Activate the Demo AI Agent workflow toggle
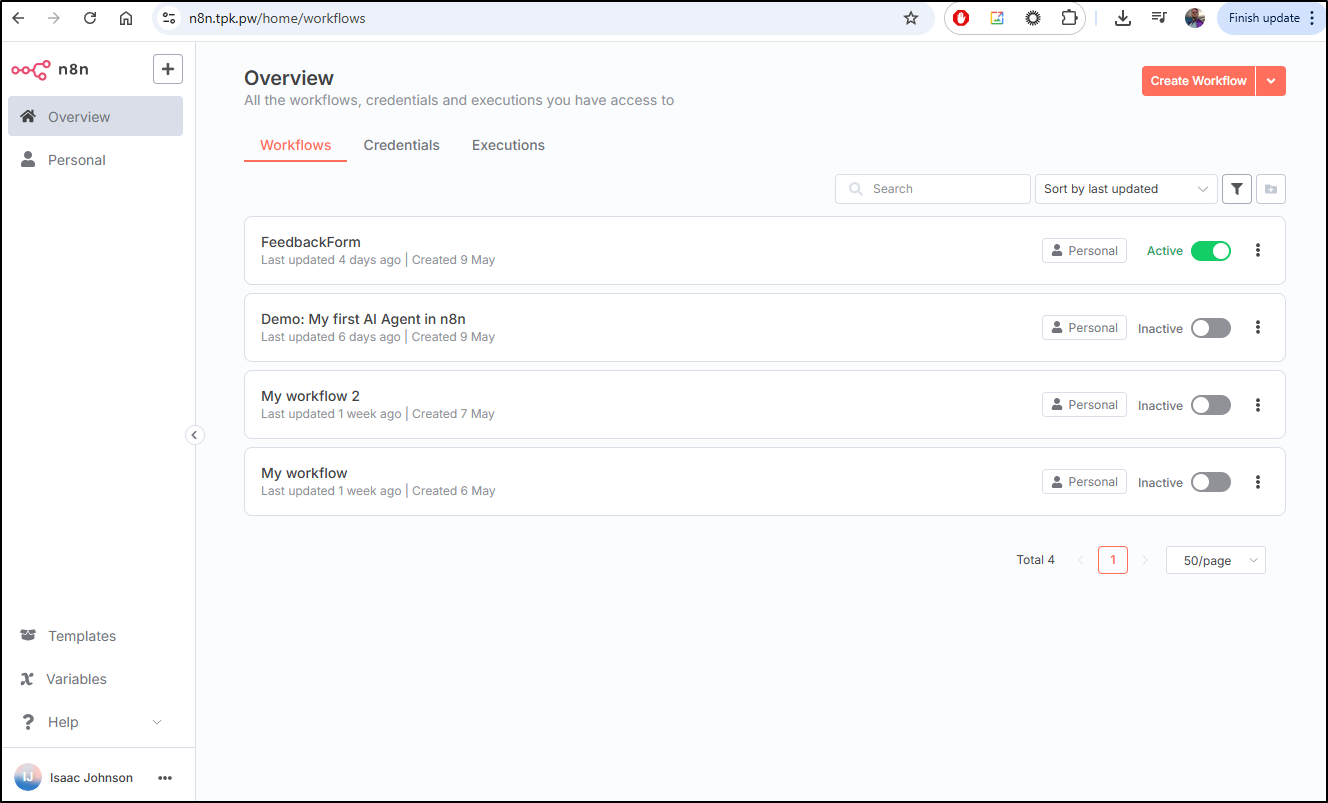Image resolution: width=1328 pixels, height=803 pixels. click(x=1210, y=328)
